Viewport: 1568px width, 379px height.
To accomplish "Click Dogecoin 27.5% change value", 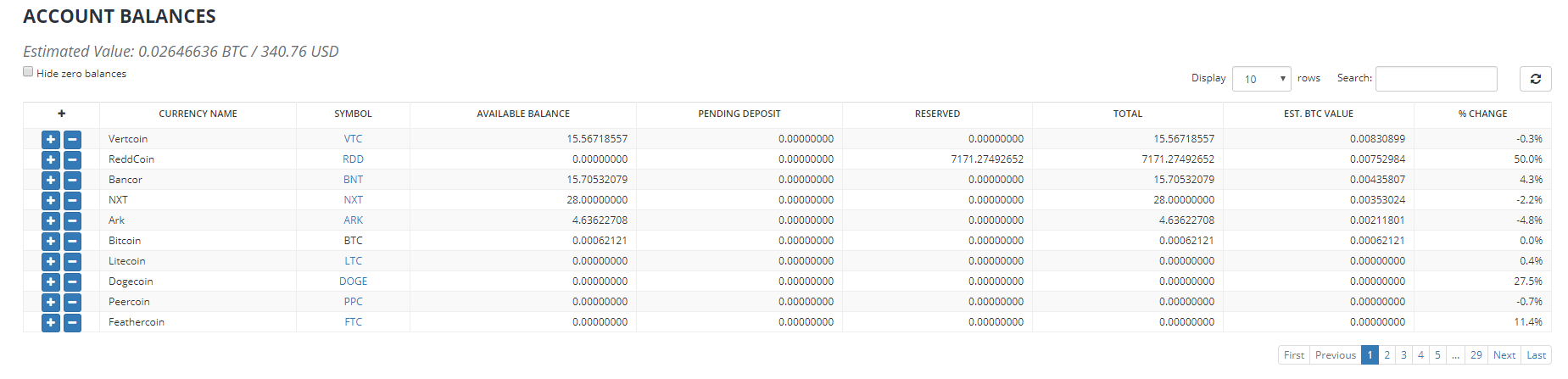I will point(1528,281).
